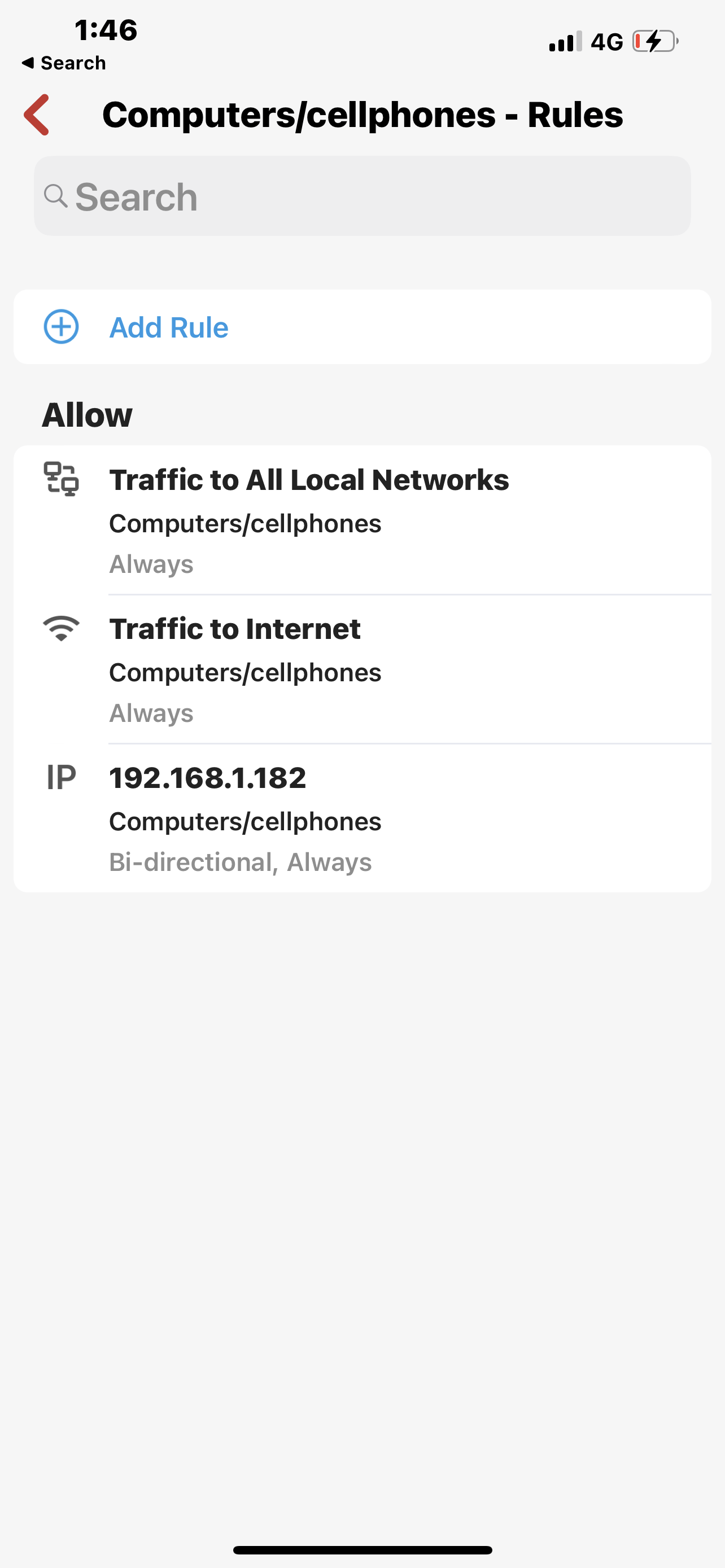The width and height of the screenshot is (725, 1568).
Task: Tap Always under Traffic to Internet
Action: pos(151,713)
